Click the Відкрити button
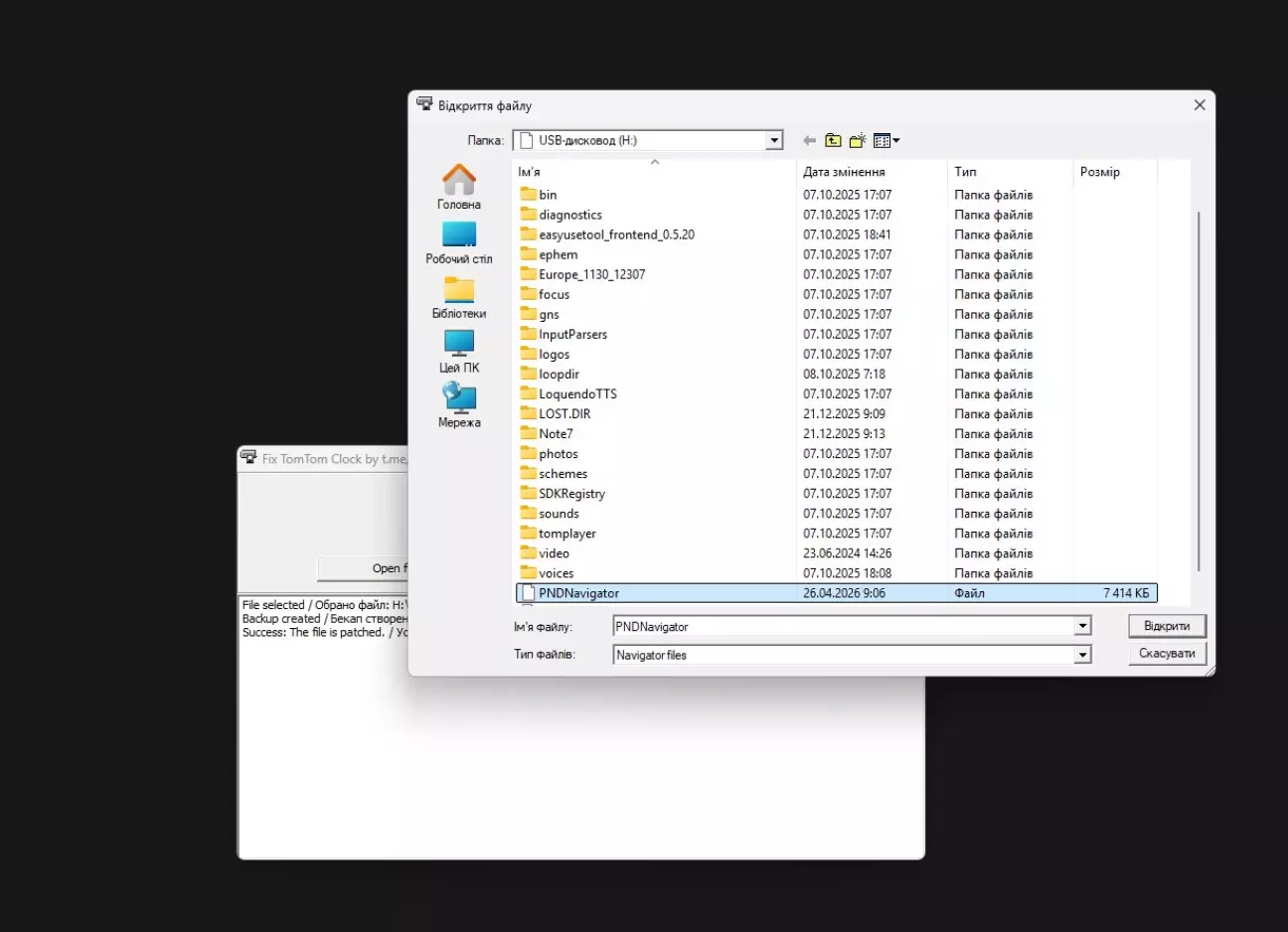 (x=1167, y=626)
